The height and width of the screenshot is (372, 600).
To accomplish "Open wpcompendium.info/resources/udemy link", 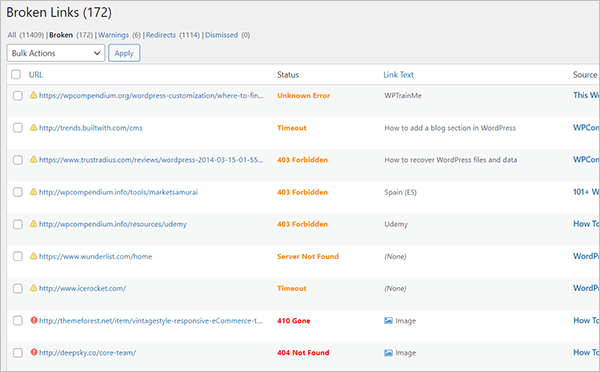I will pyautogui.click(x=113, y=224).
